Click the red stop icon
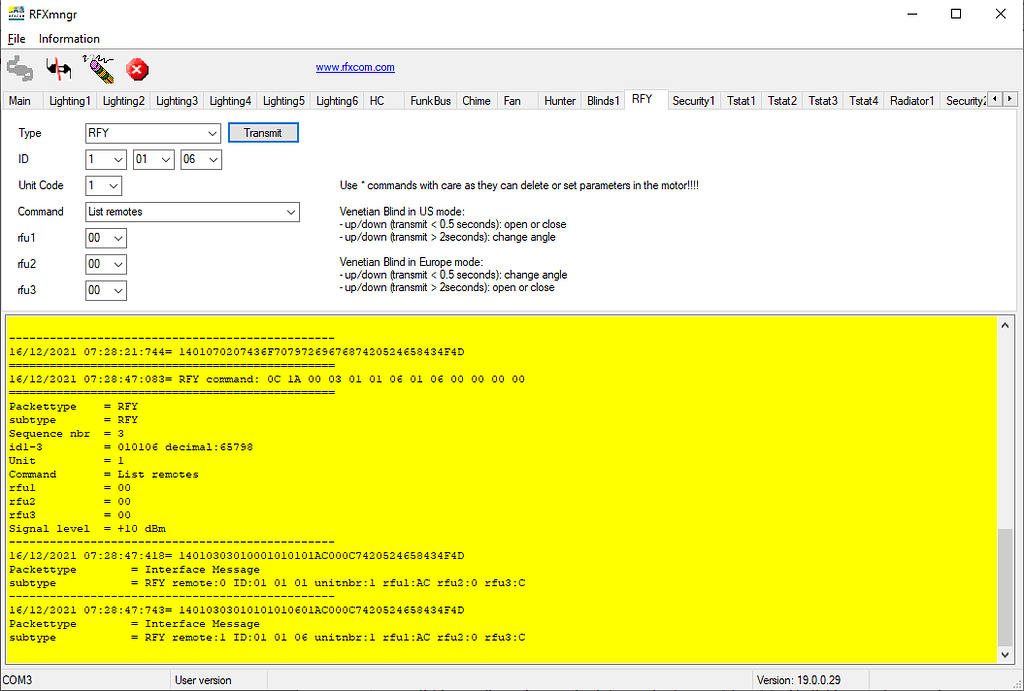This screenshot has width=1024, height=691. 138,69
